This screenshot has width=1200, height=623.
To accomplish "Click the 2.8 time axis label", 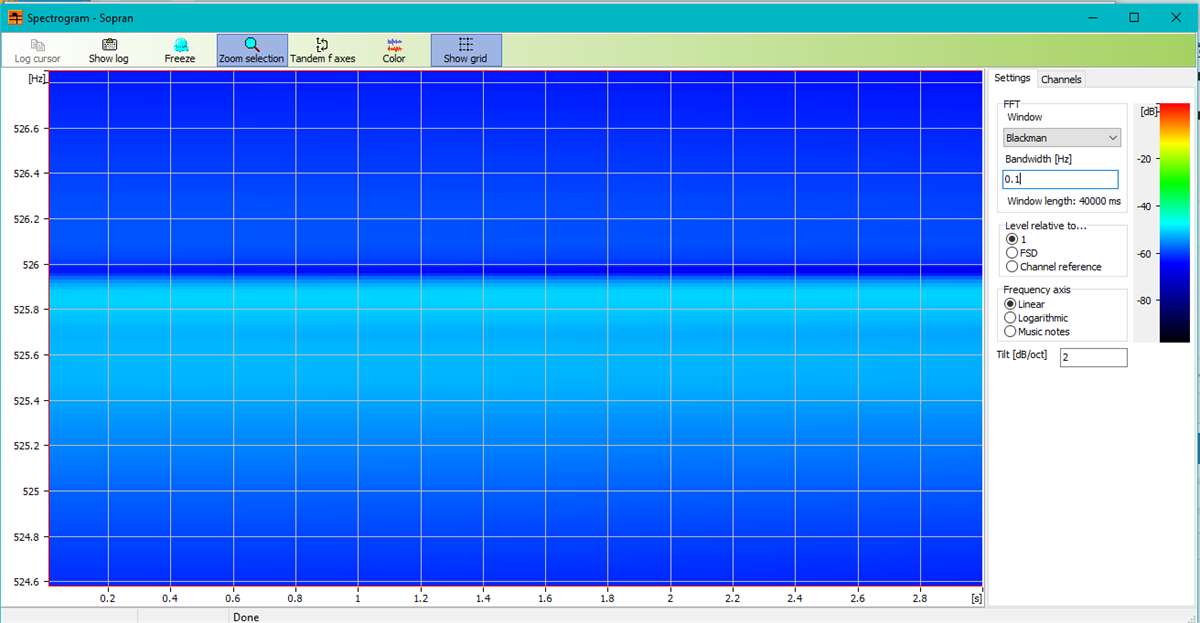I will click(x=920, y=598).
